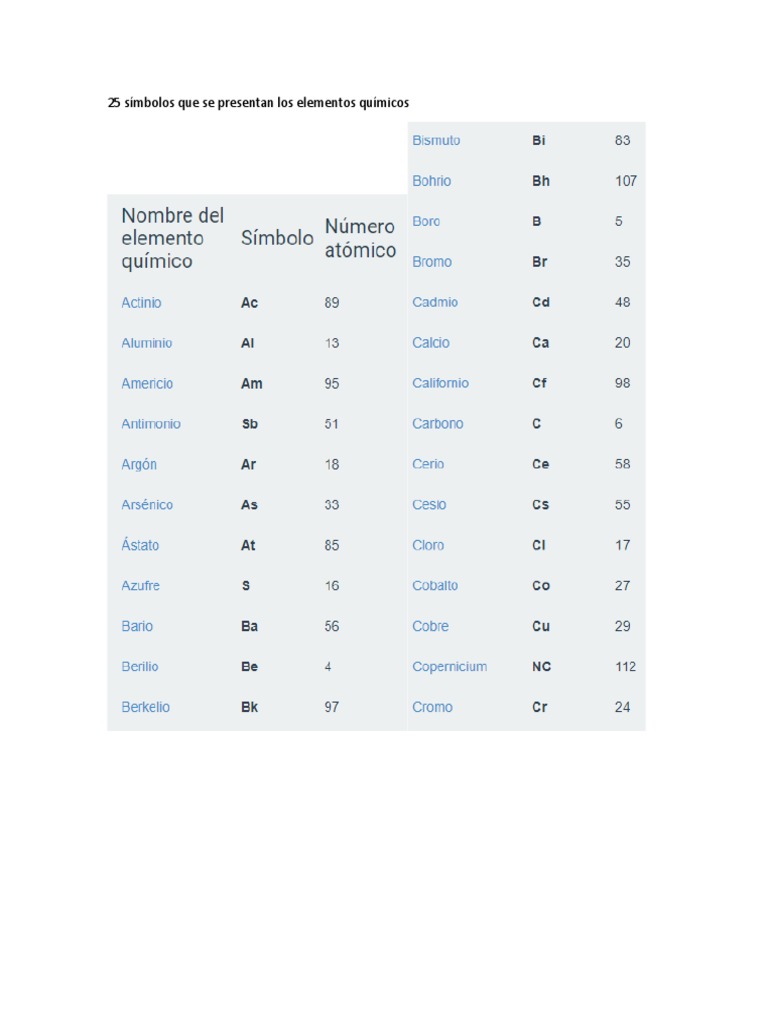768x1024 pixels.
Task: Select the Cobalto element link
Action: pyautogui.click(x=435, y=586)
